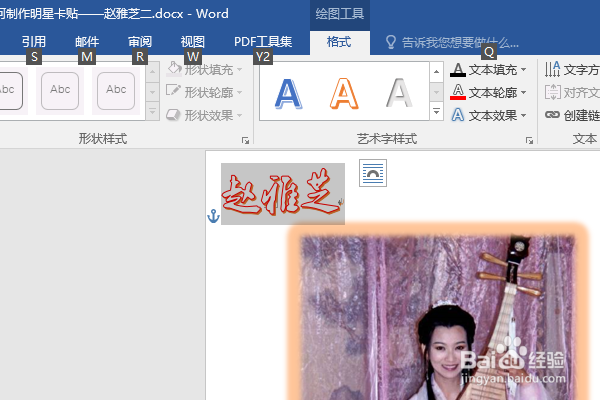
Task: Click the 文本填充 black A icon
Action: point(458,70)
